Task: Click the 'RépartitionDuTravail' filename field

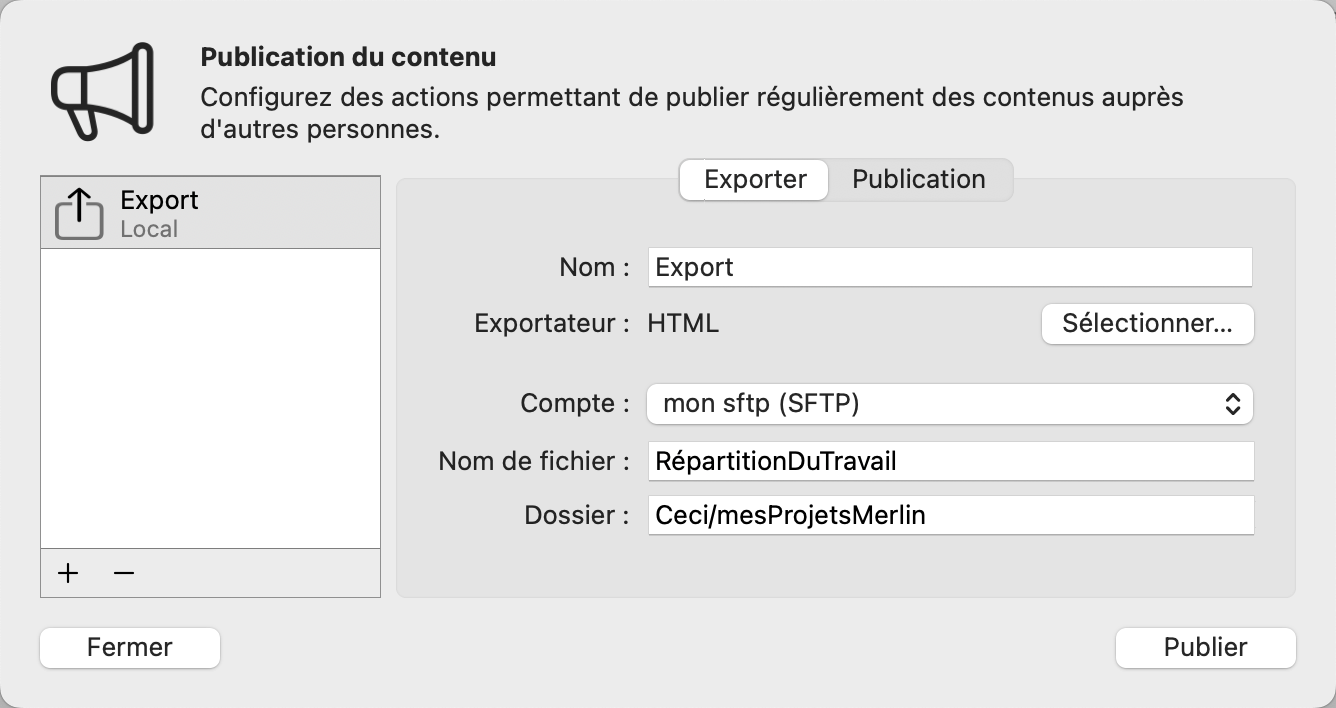Action: pos(950,461)
